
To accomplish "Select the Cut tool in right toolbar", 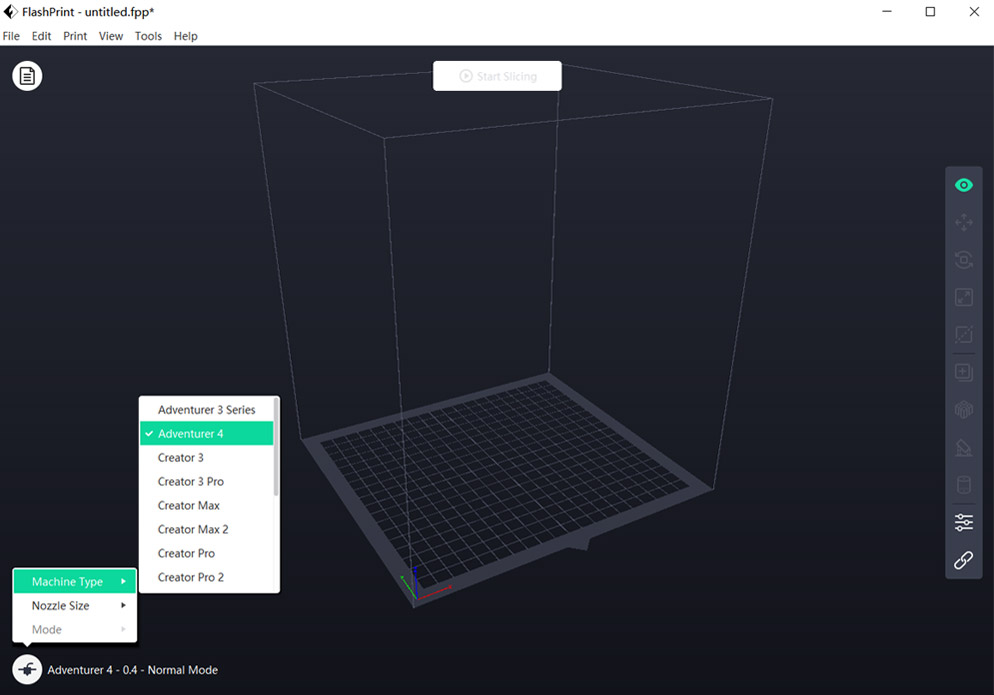I will point(964,334).
